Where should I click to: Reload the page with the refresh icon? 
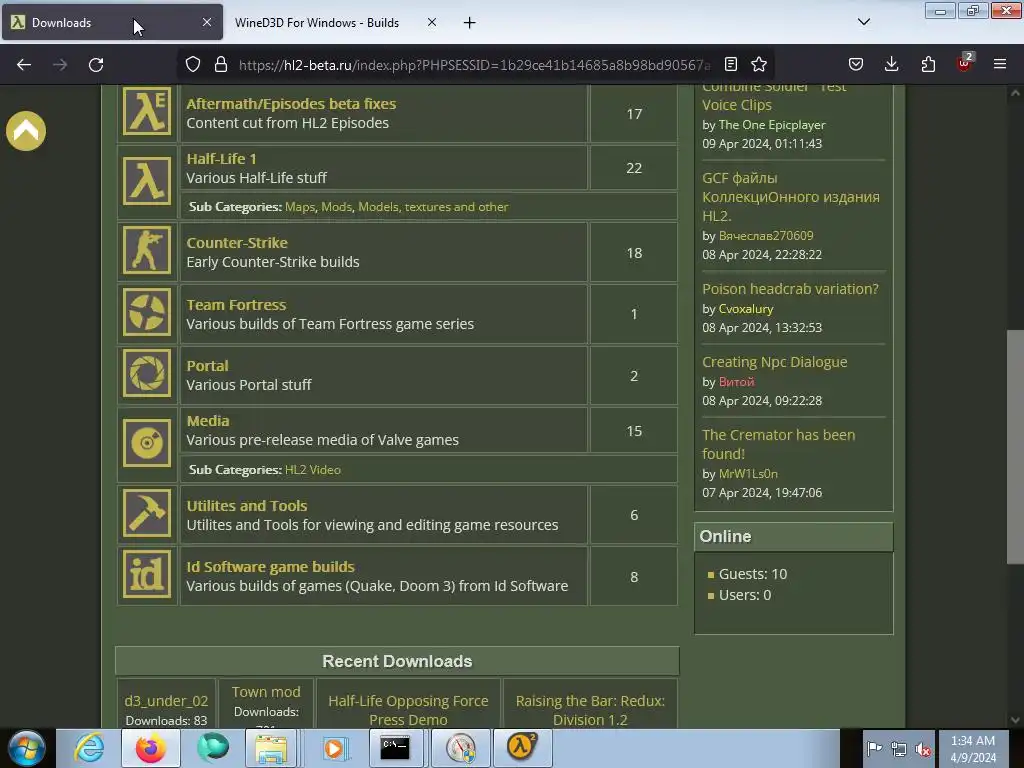[96, 65]
